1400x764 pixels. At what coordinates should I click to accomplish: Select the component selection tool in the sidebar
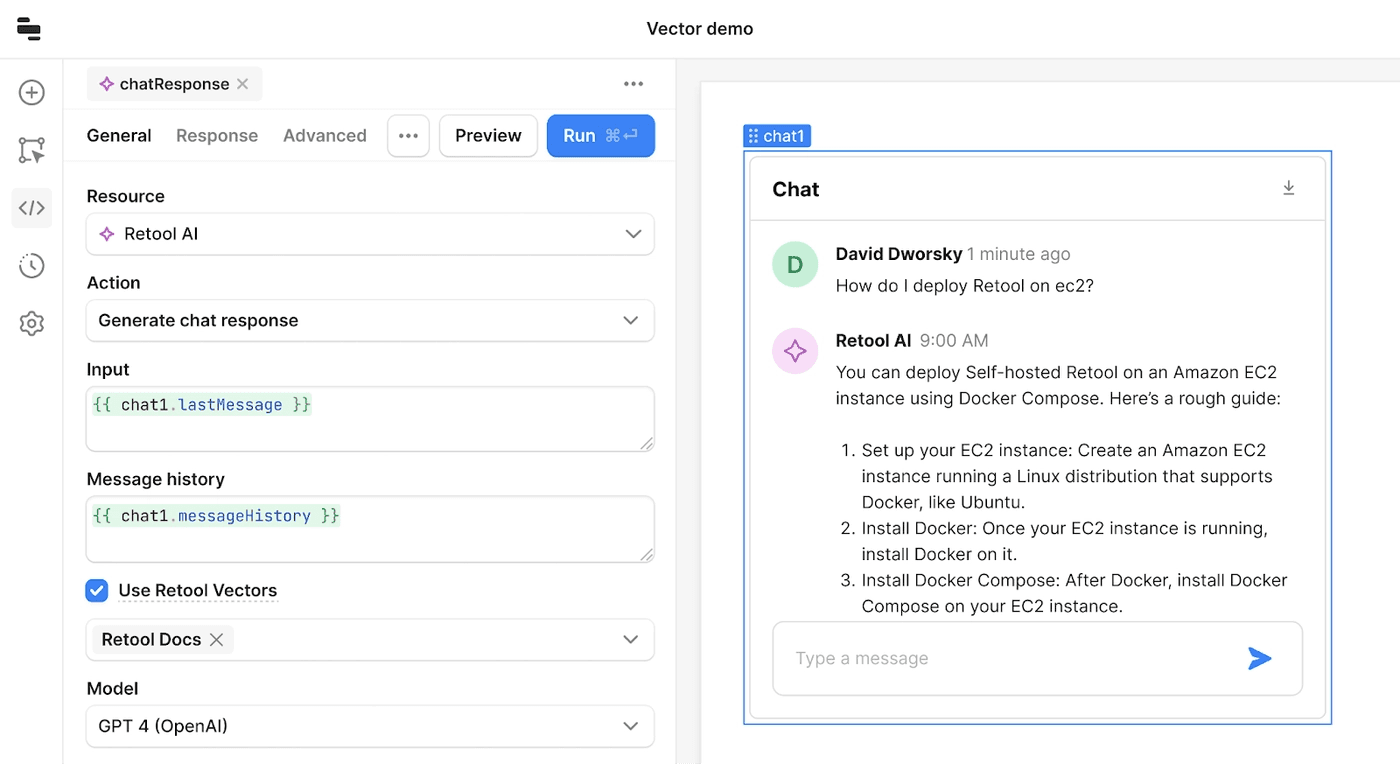point(31,150)
